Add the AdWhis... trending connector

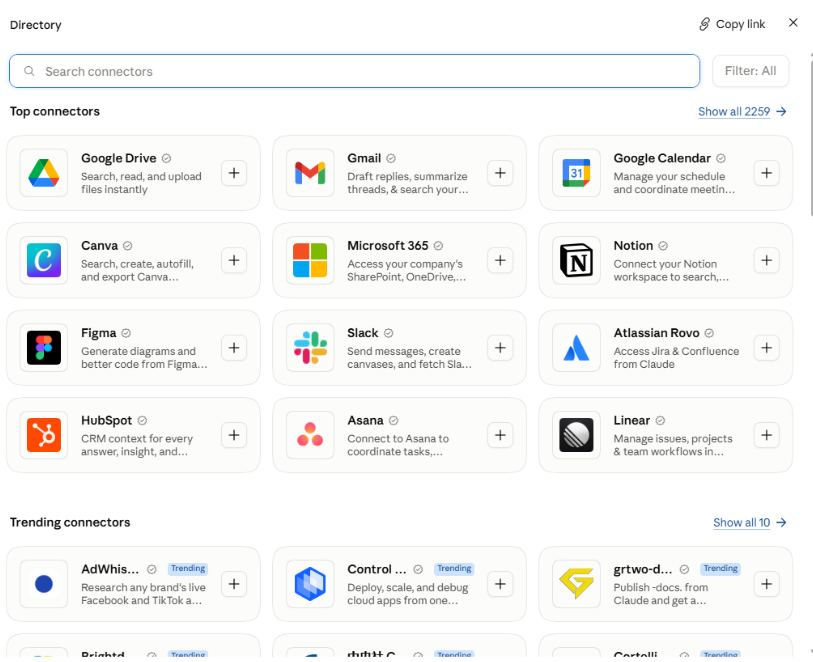click(x=234, y=584)
